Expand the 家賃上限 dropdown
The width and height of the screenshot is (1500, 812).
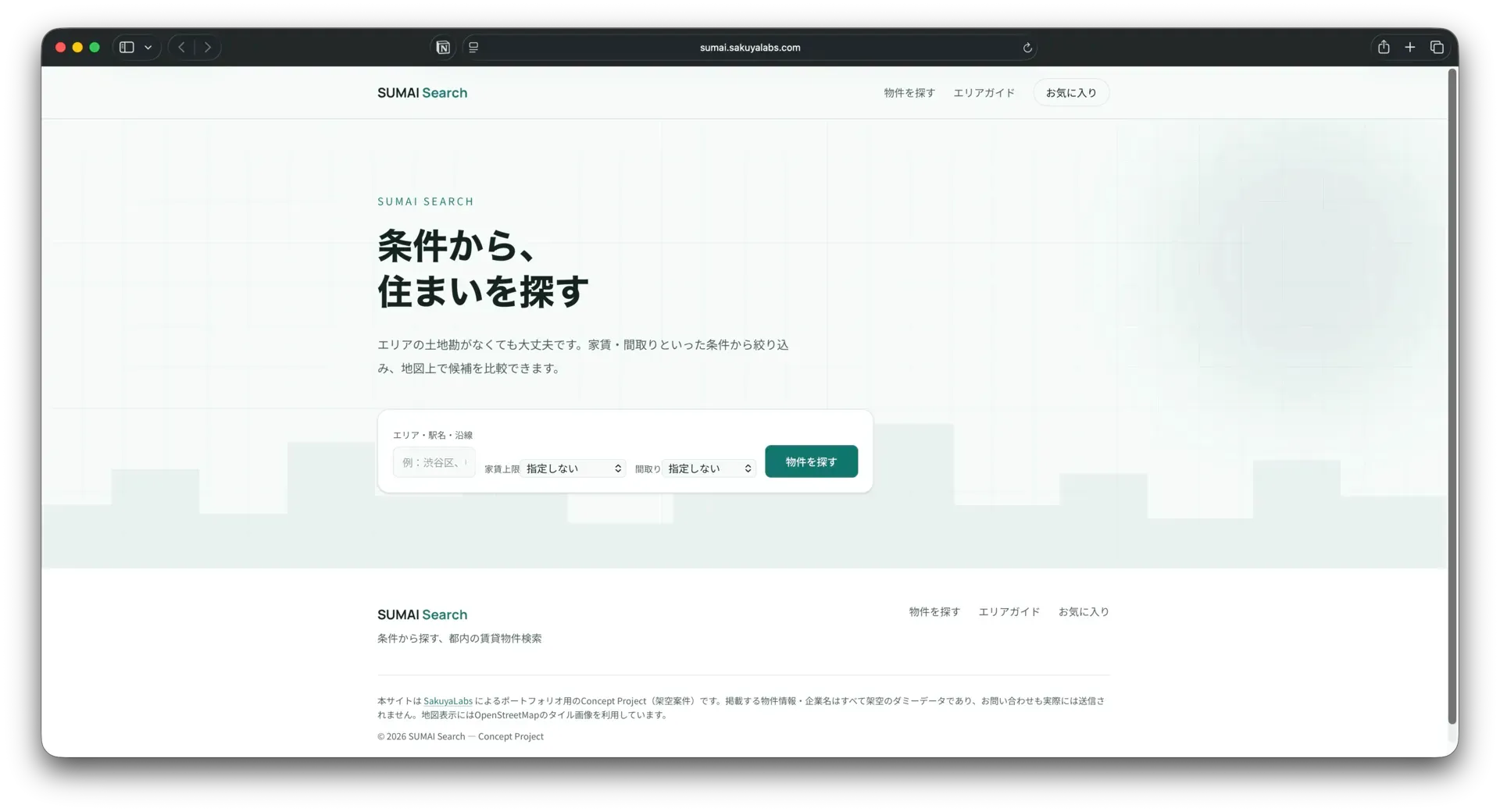[x=573, y=468]
